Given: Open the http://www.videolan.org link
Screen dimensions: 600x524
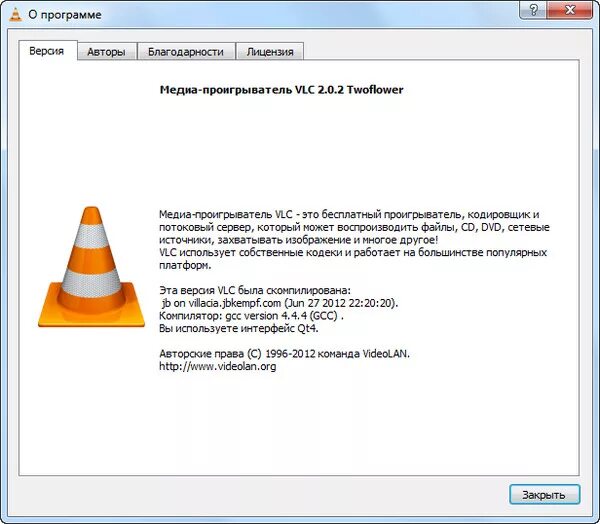Looking at the screenshot, I should click(x=217, y=366).
